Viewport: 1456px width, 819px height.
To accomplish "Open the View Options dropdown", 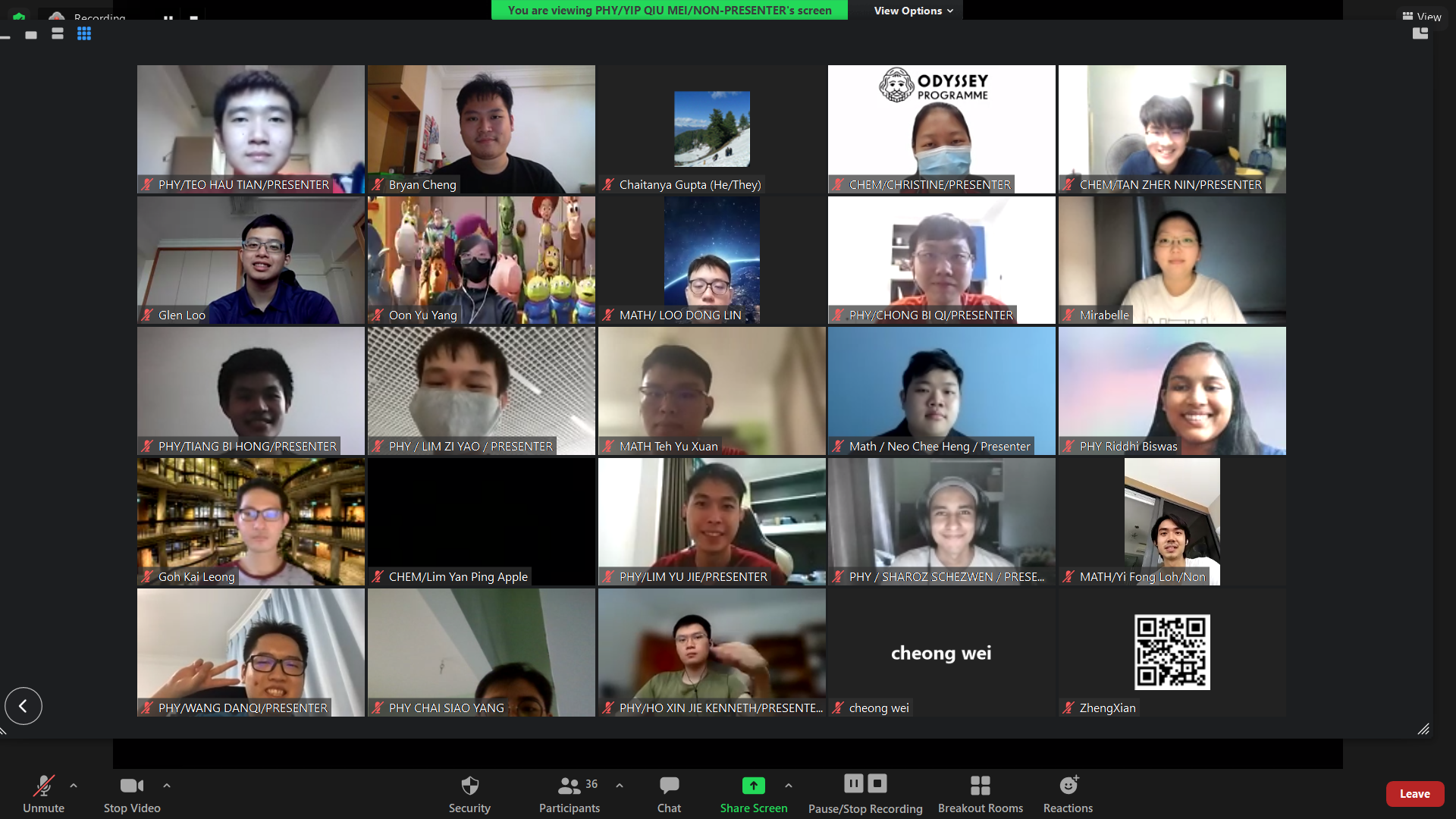I will tap(913, 11).
